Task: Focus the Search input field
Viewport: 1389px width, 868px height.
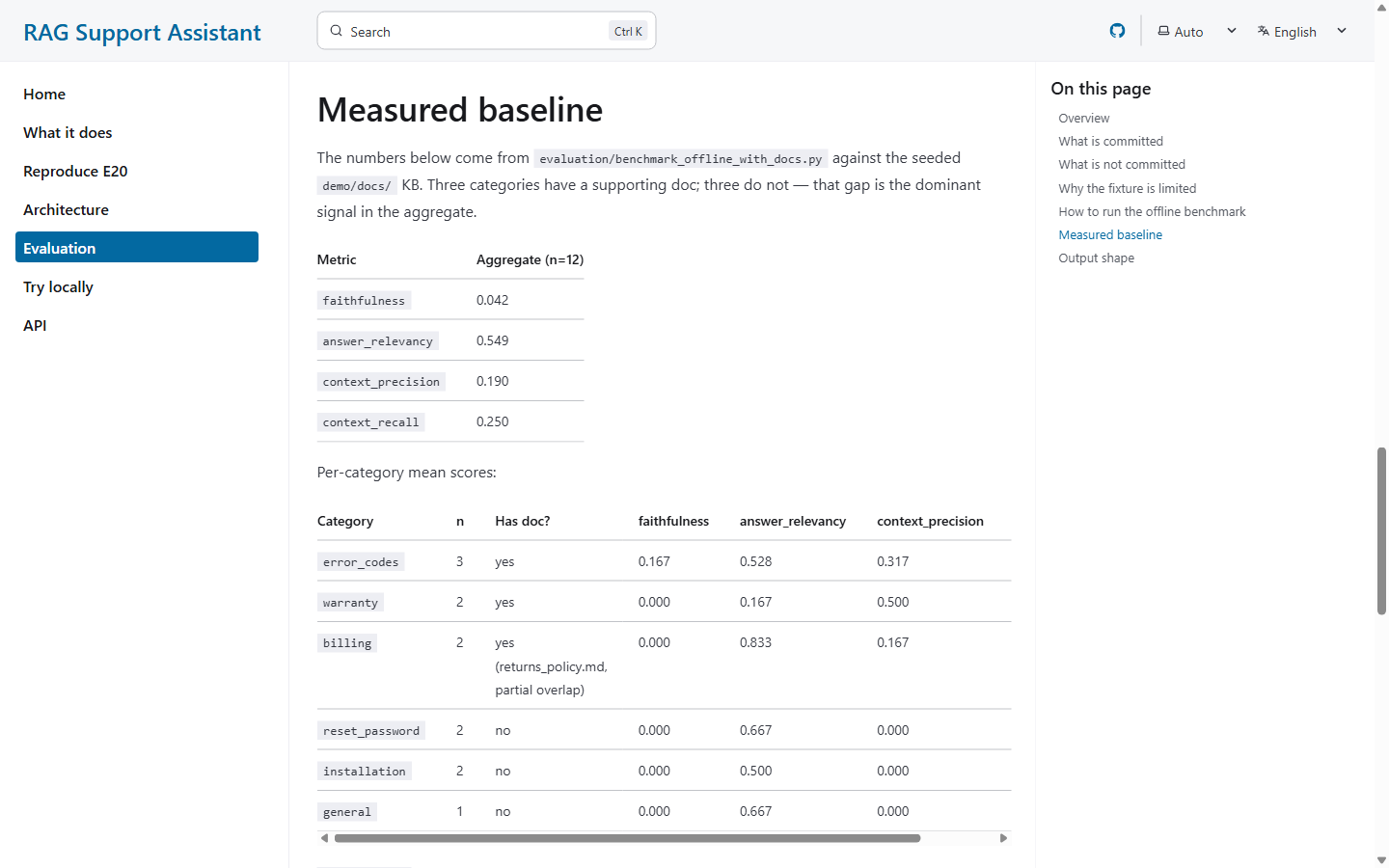Action: [486, 31]
